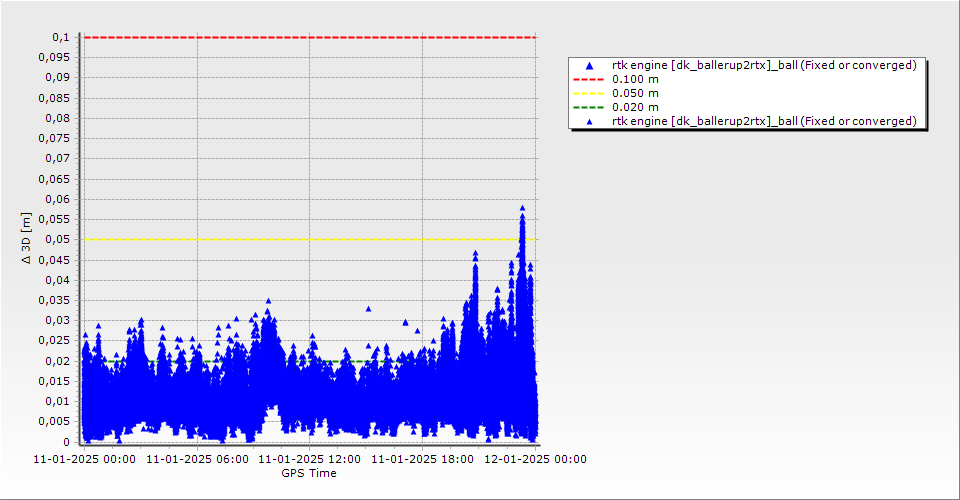Click y-axis tick label "0,075"
960x500 pixels.
point(54,138)
